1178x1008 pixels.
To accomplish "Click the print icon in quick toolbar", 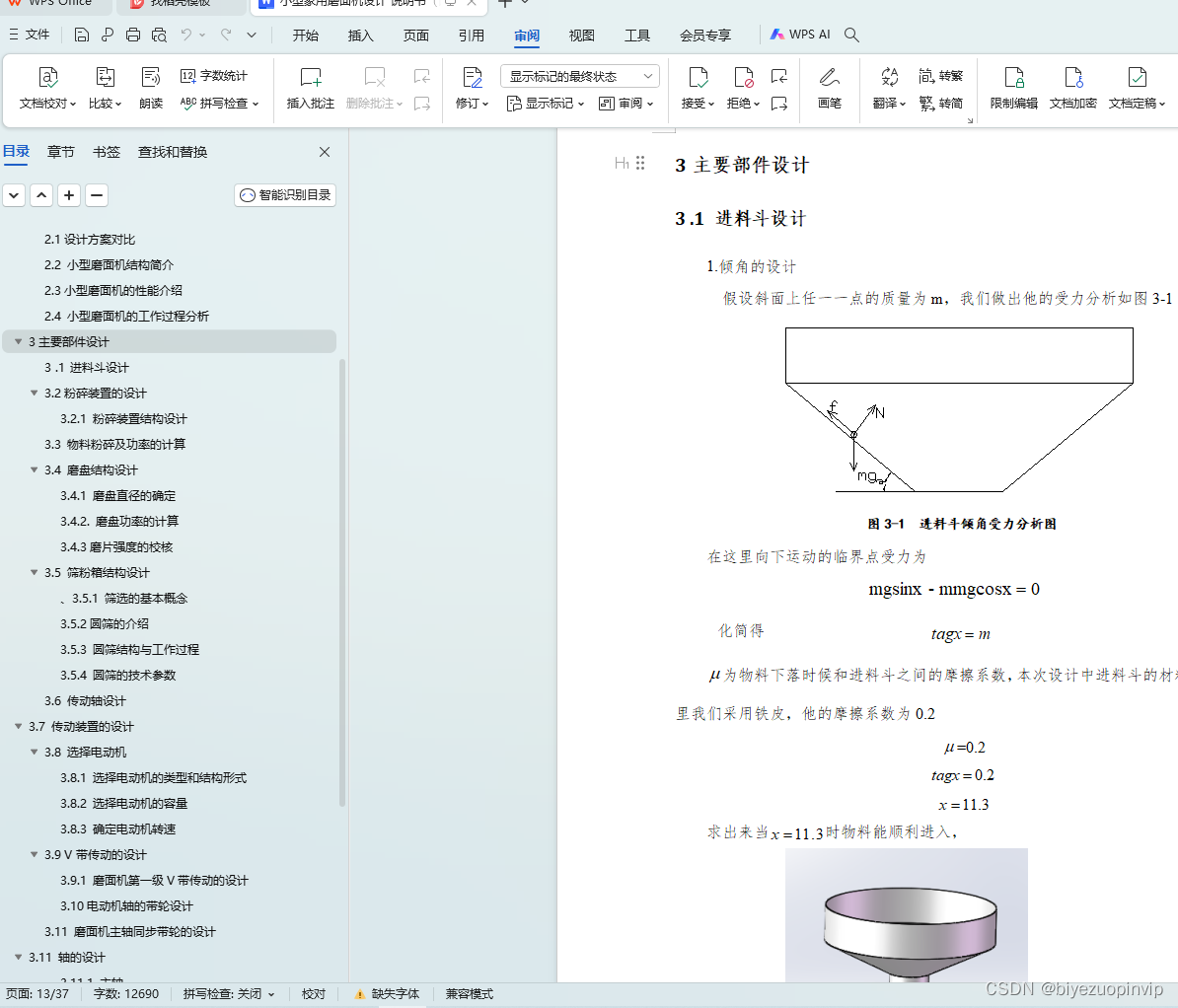I will pyautogui.click(x=133, y=35).
